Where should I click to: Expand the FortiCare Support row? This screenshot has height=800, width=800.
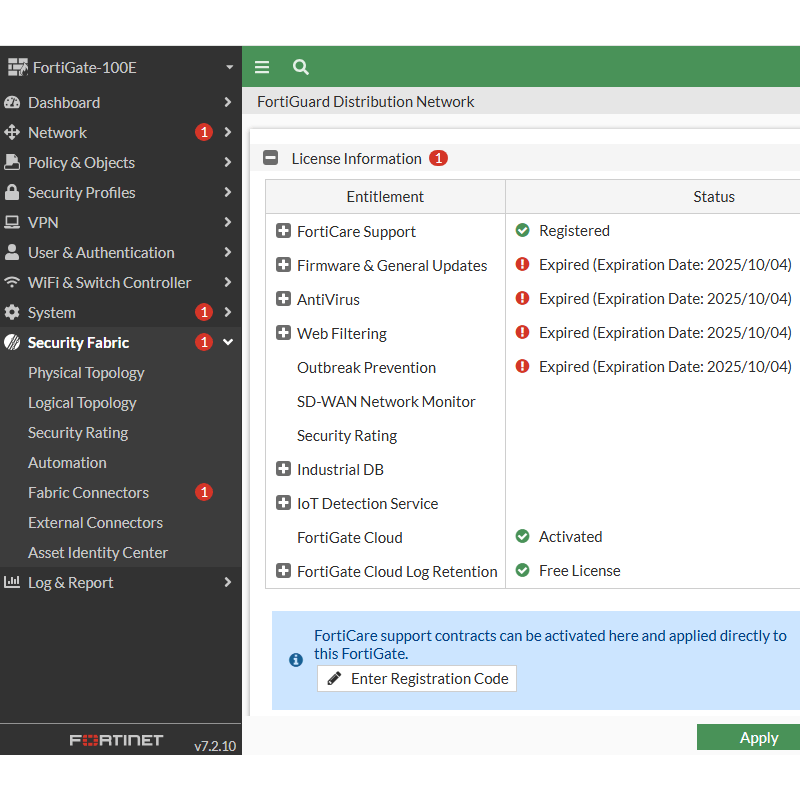pyautogui.click(x=283, y=231)
